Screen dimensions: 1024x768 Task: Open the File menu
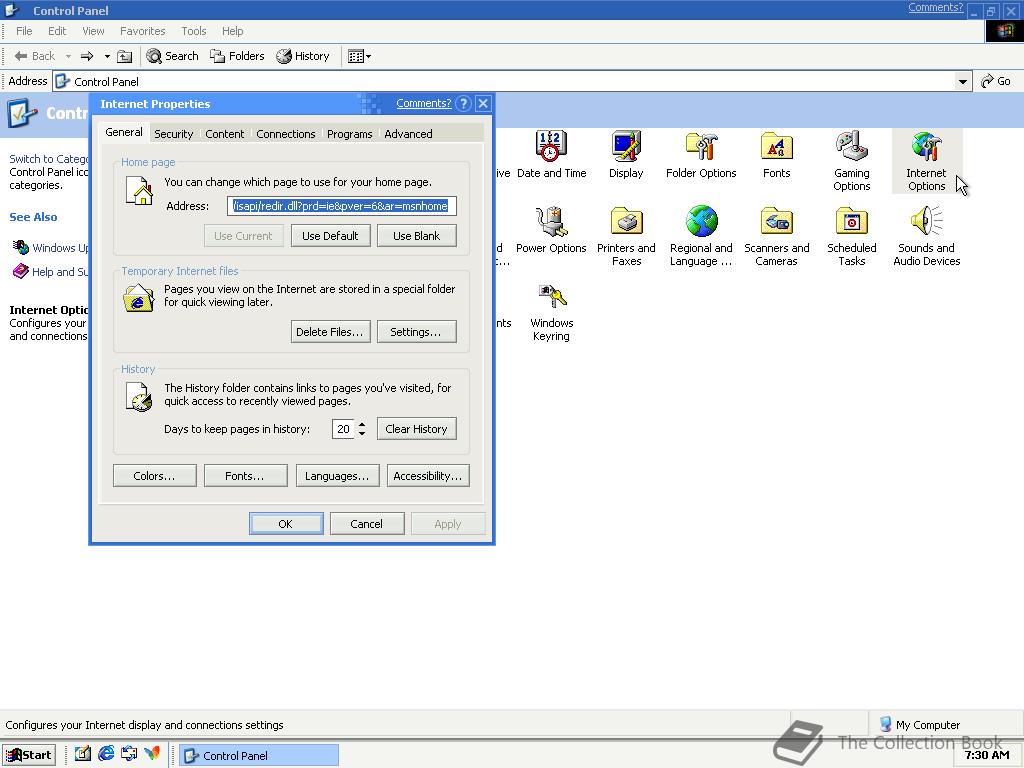24,31
